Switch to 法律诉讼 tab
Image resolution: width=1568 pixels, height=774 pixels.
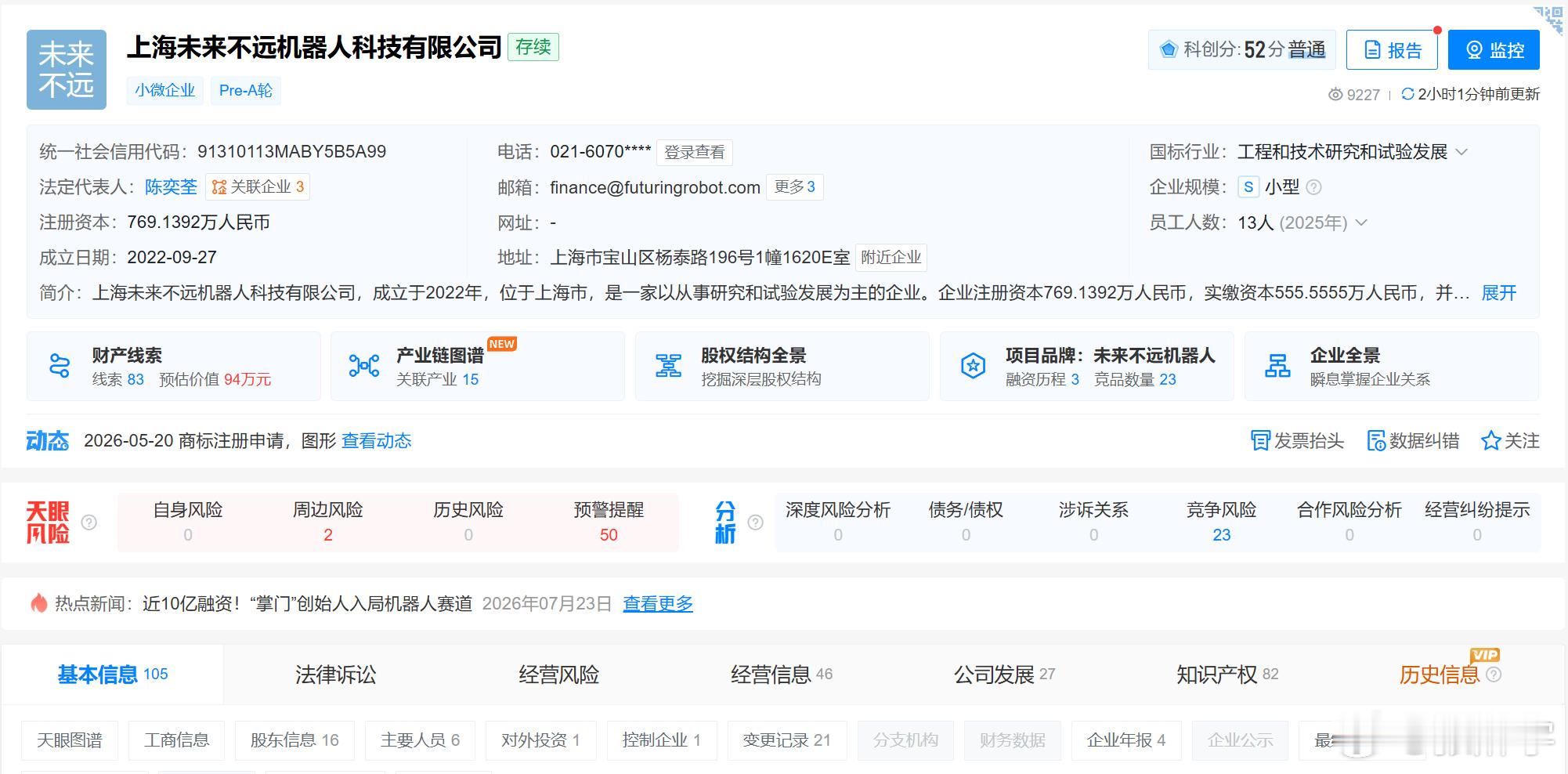click(x=335, y=675)
